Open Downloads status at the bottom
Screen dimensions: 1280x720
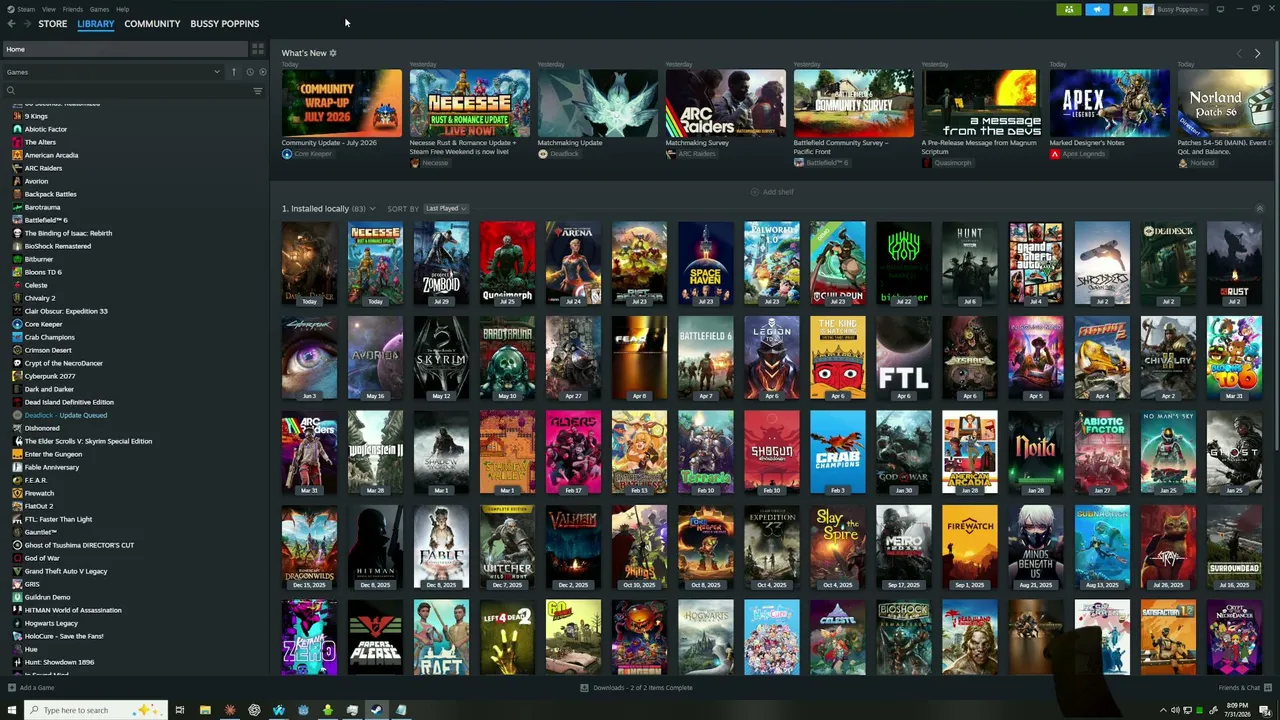pyautogui.click(x=636, y=688)
